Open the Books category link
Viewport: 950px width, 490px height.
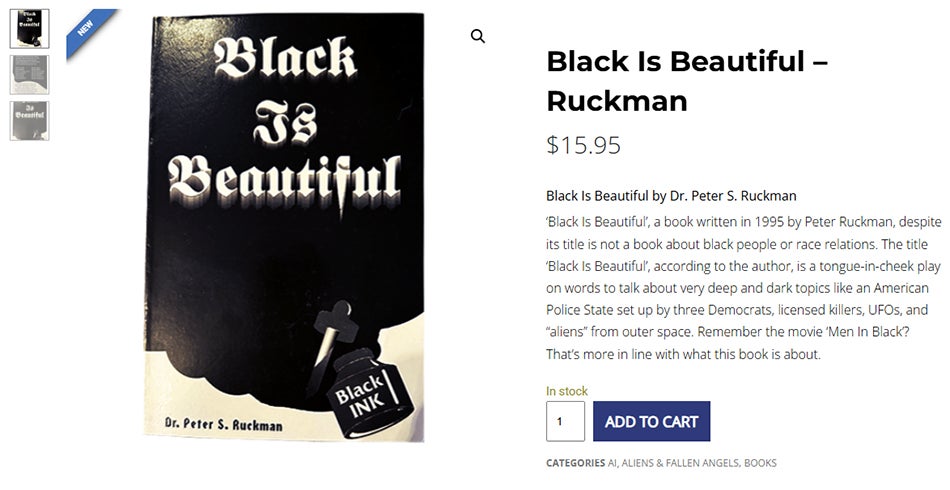[760, 463]
